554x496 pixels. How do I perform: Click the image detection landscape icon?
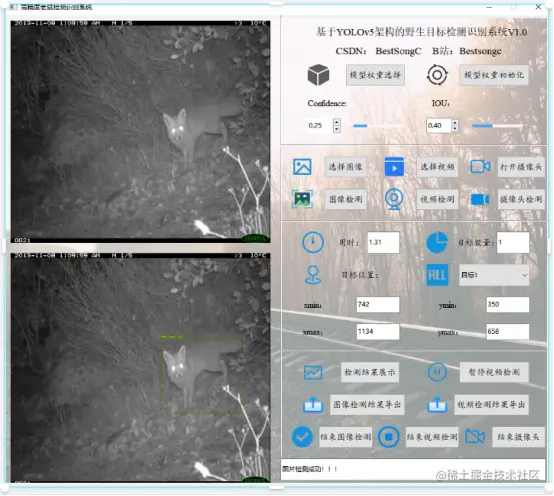[x=302, y=199]
